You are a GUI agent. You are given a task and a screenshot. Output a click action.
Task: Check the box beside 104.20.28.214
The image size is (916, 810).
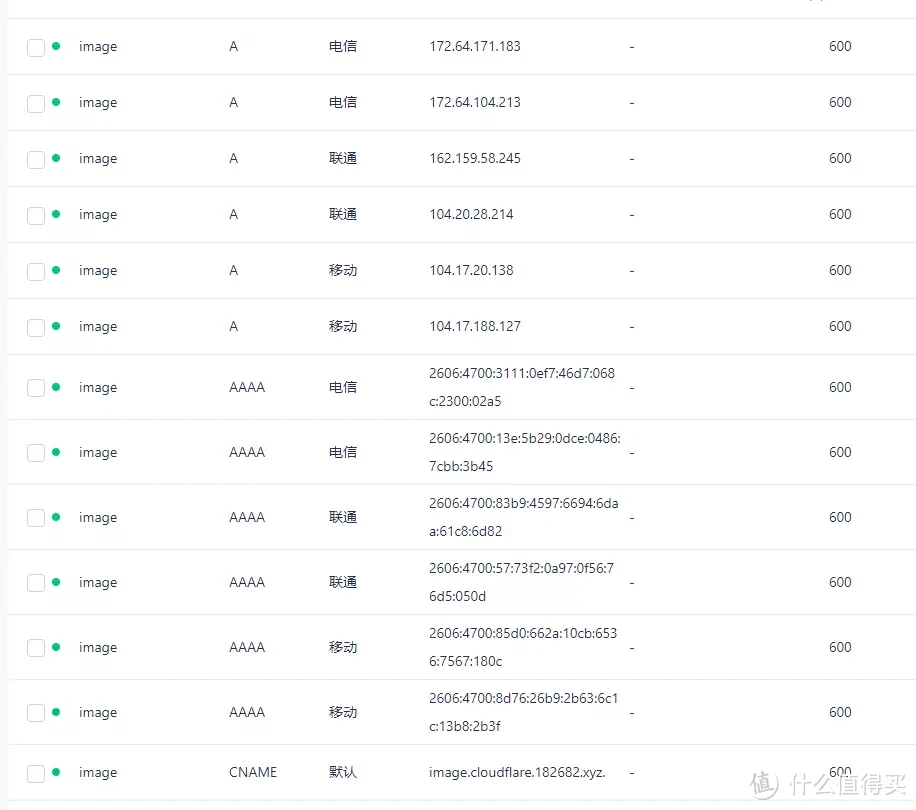click(36, 216)
